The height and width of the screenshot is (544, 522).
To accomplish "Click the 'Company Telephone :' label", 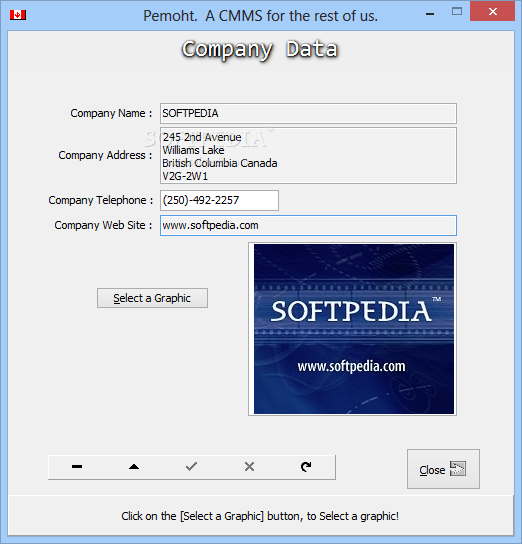I will [101, 200].
